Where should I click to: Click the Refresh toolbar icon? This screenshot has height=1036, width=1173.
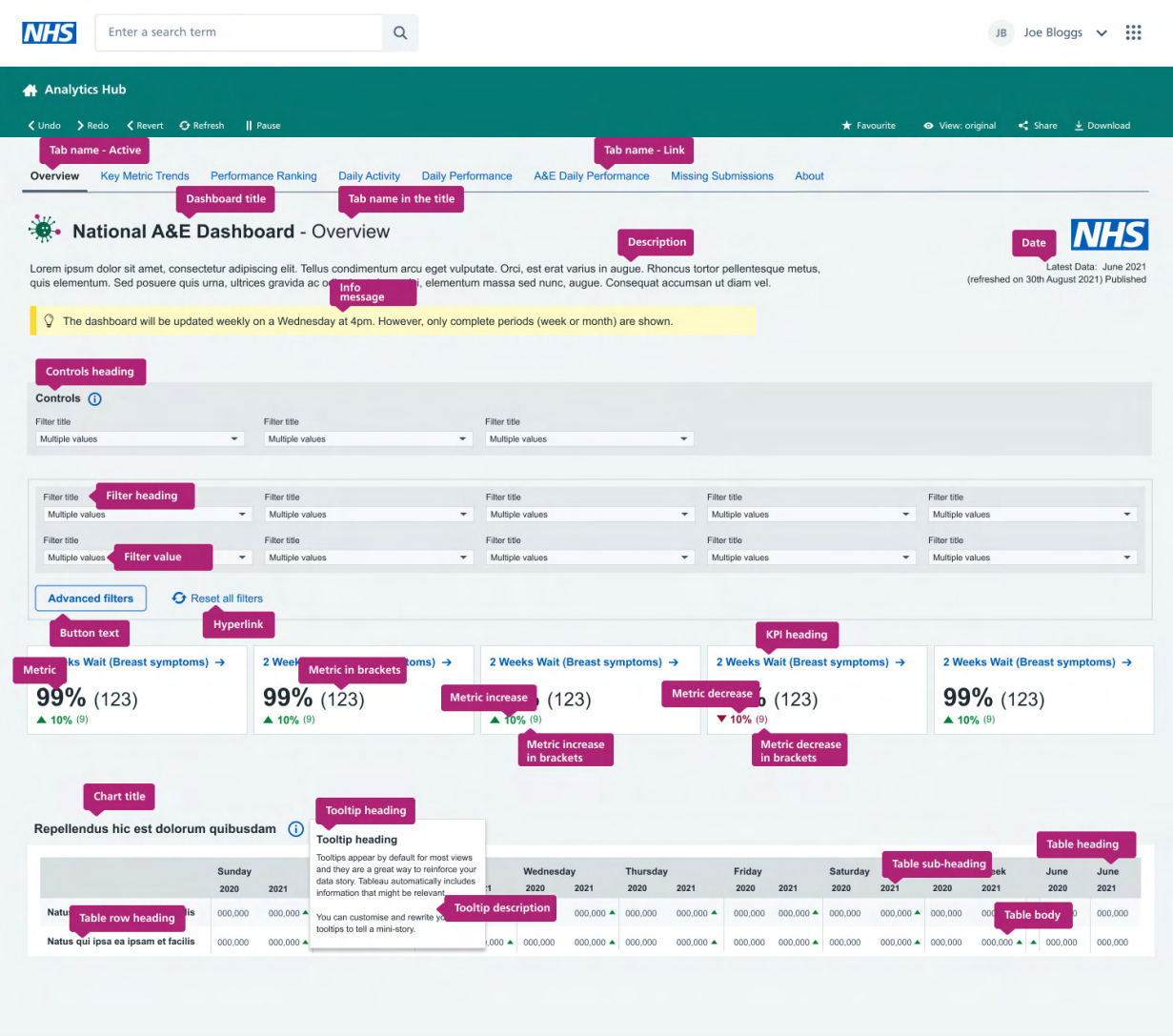tap(185, 126)
